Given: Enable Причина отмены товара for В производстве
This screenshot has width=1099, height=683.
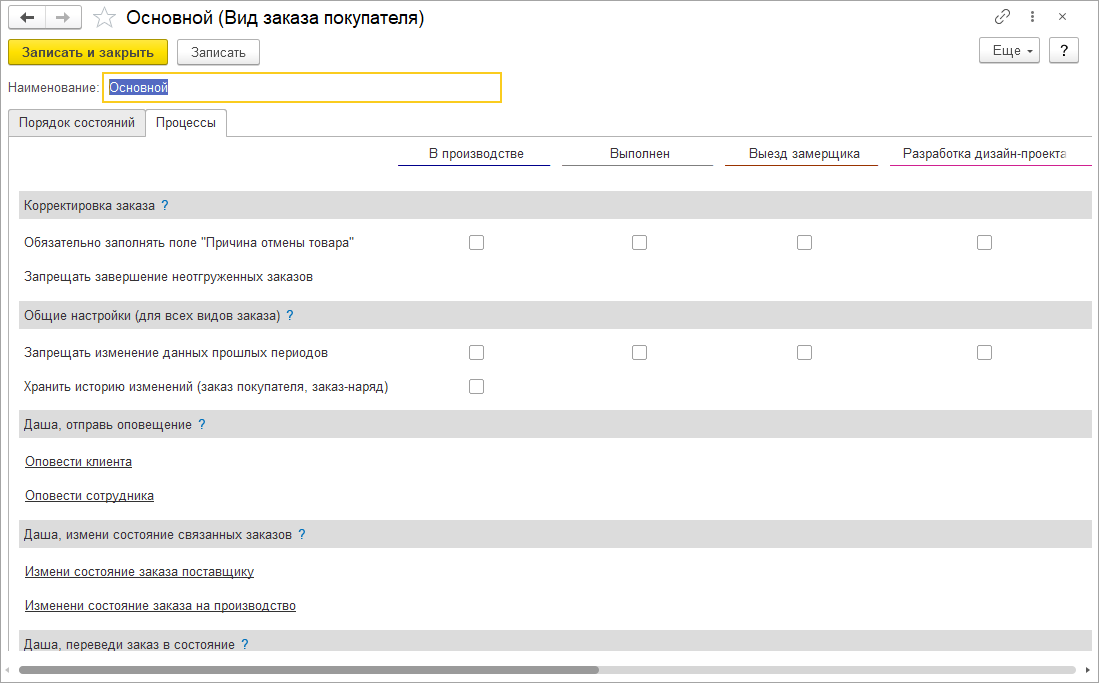Looking at the screenshot, I should [x=476, y=242].
